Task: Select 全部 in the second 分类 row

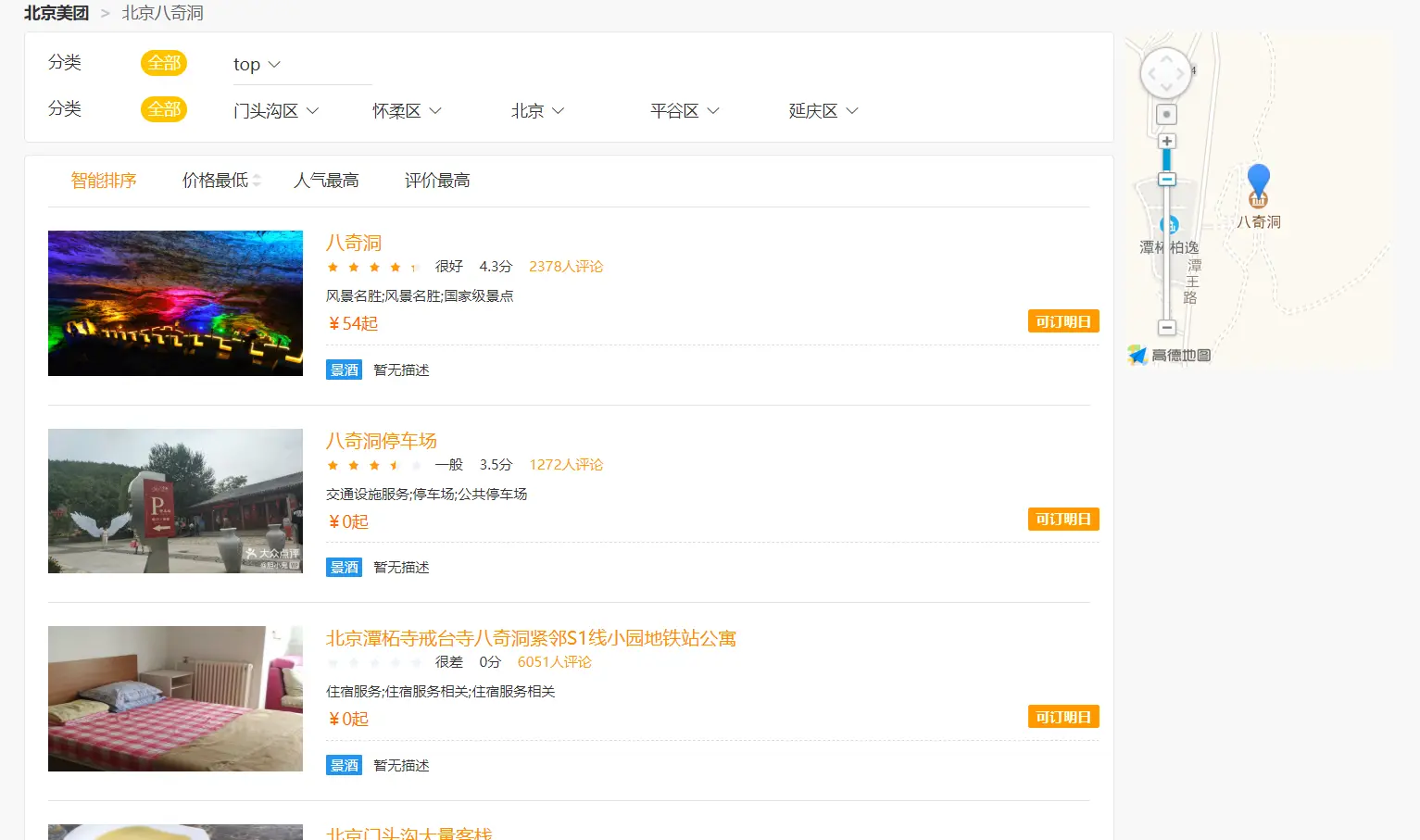Action: click(x=164, y=109)
